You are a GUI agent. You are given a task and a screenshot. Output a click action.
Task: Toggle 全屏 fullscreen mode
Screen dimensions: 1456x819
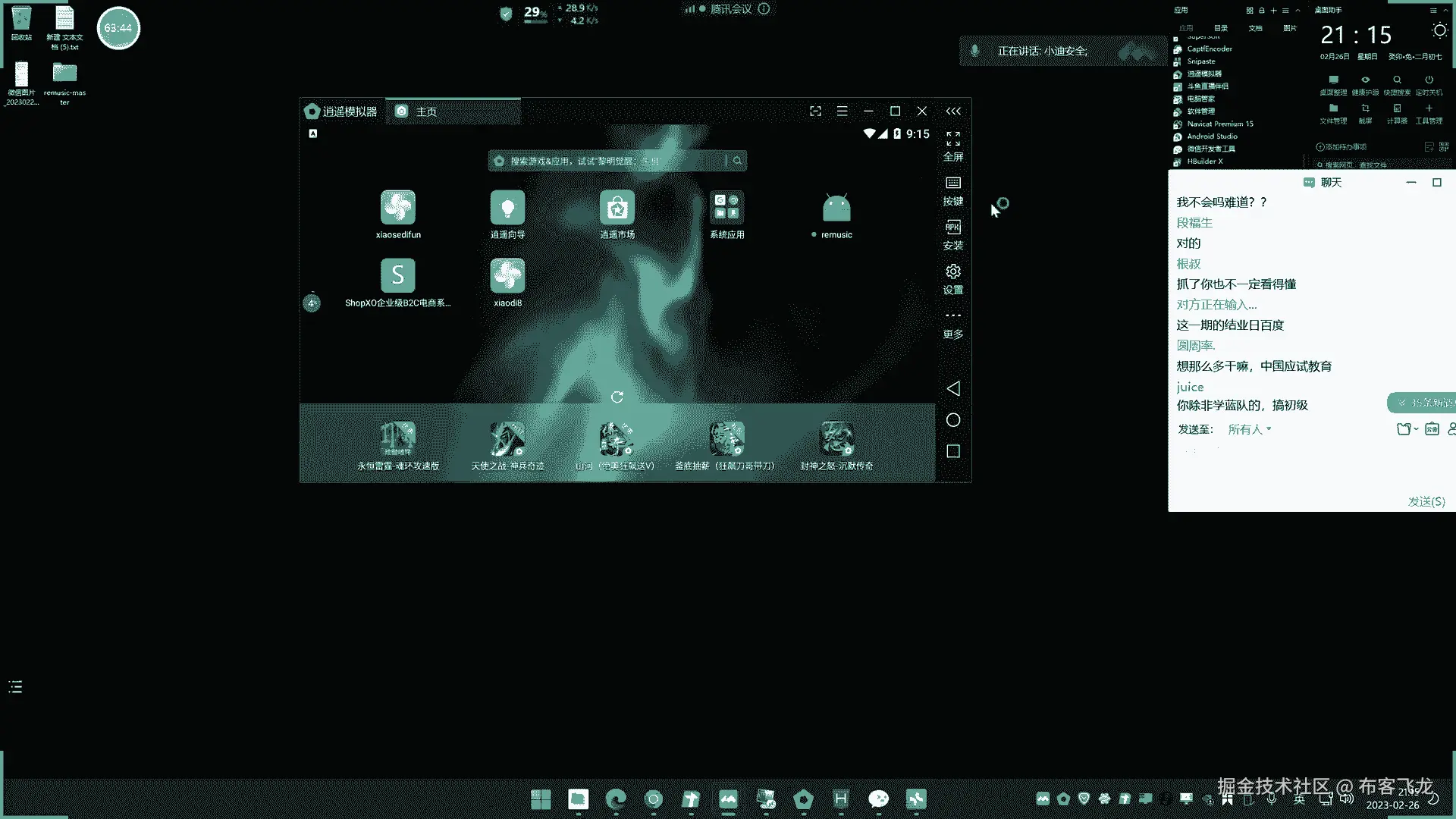(x=952, y=145)
